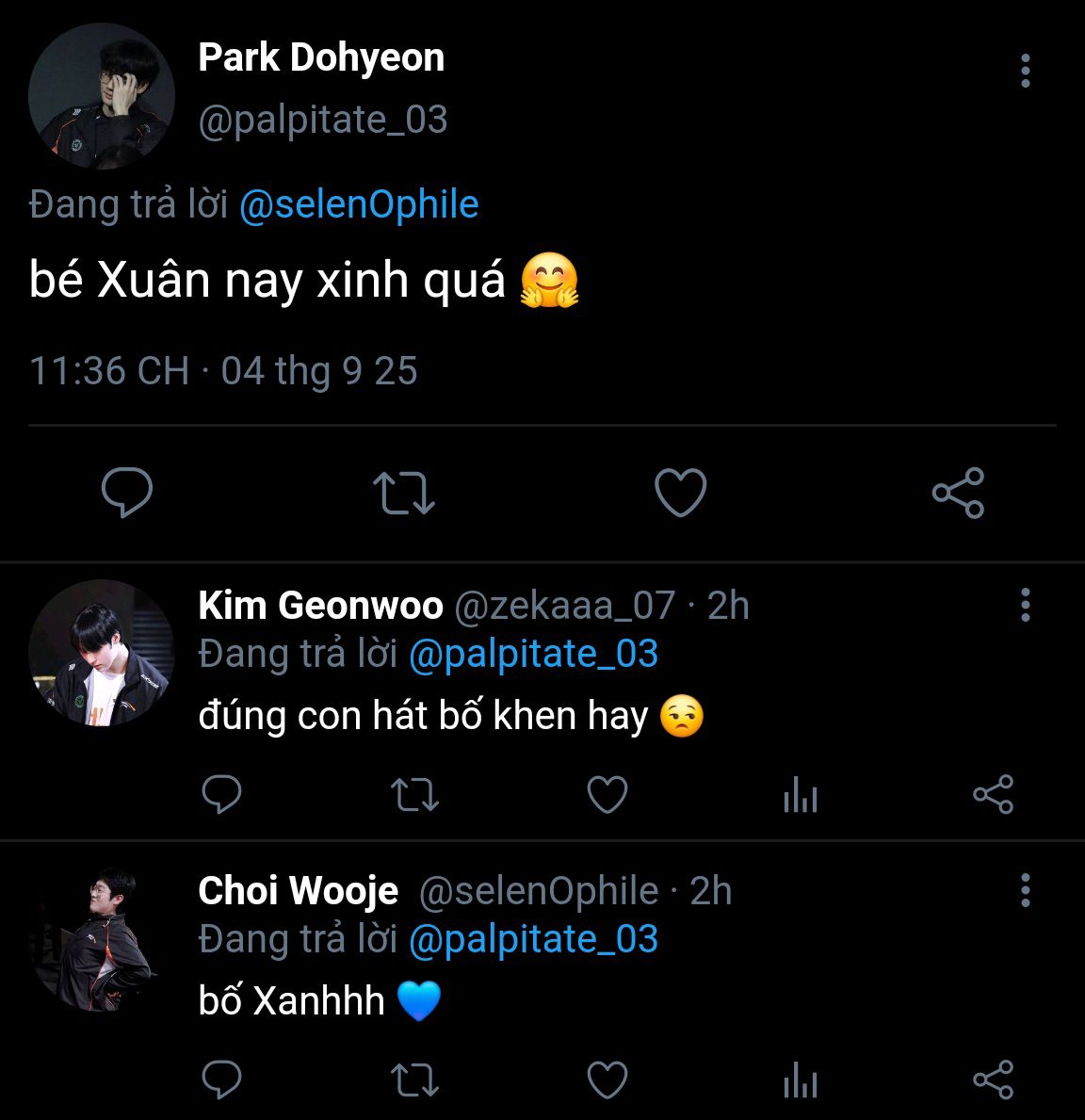Like Kim Geonwoo's reply

607,795
